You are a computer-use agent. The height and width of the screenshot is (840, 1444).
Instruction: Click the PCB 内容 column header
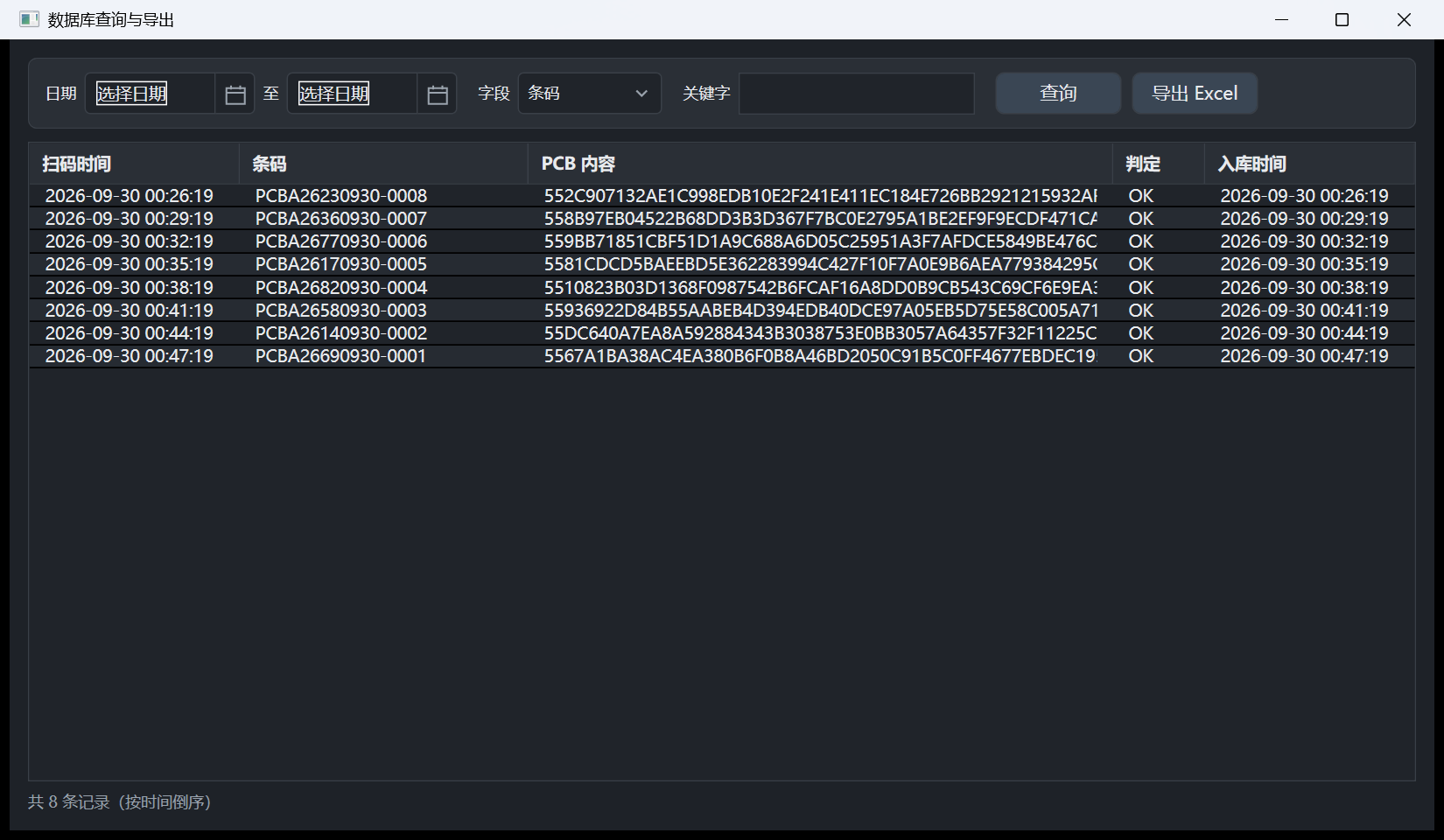(820, 164)
